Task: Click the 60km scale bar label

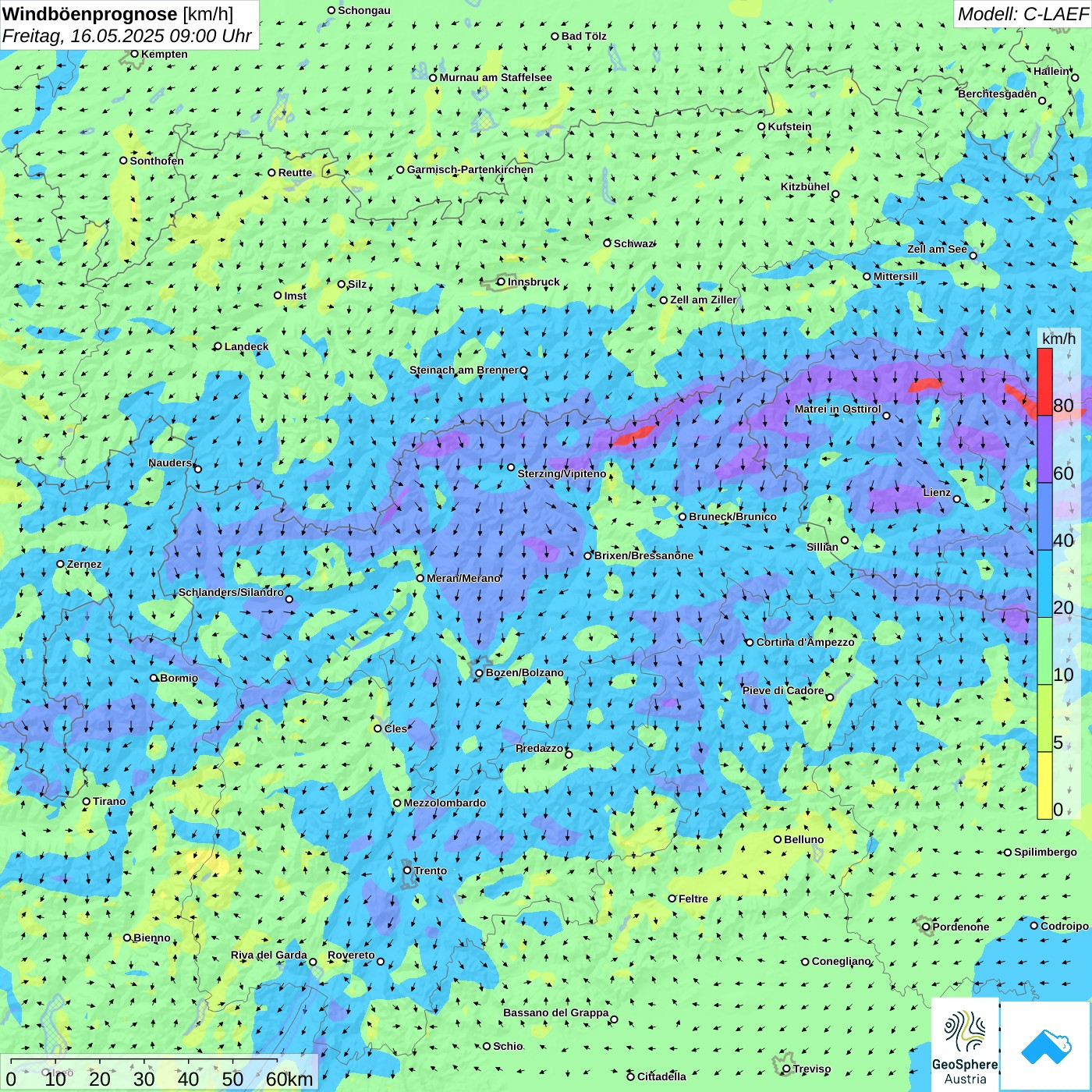Action: click(x=289, y=1079)
